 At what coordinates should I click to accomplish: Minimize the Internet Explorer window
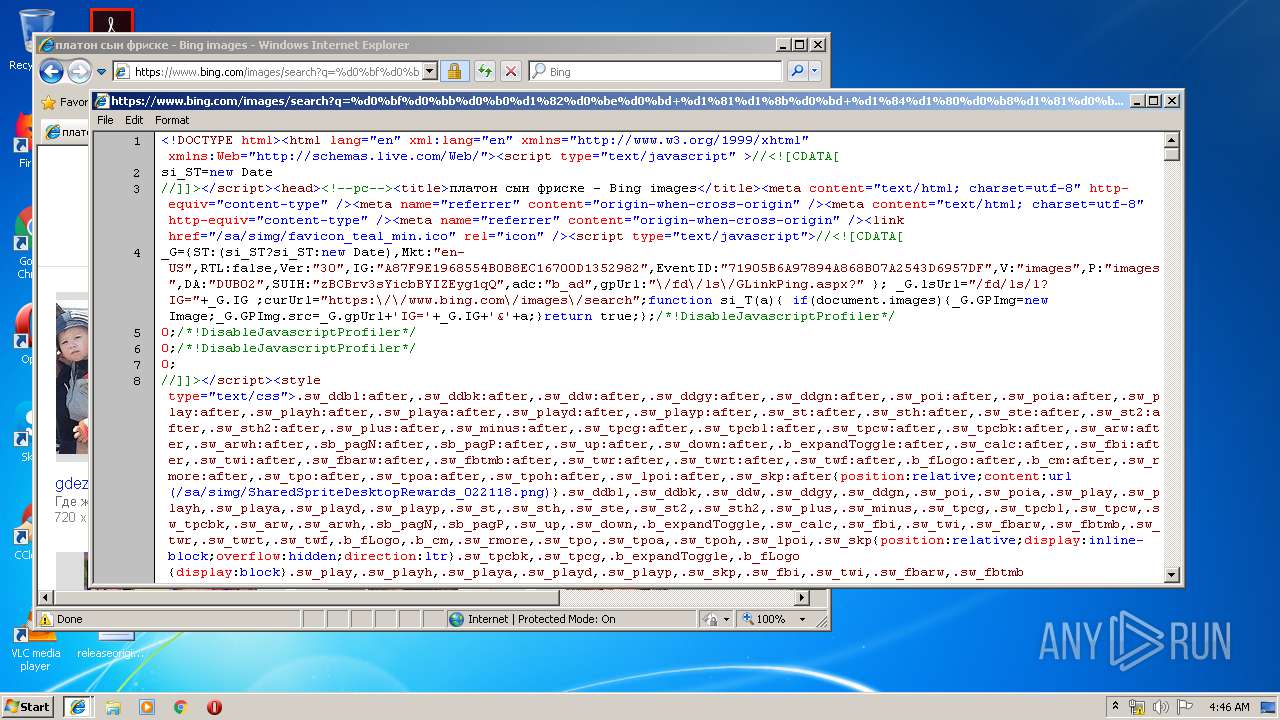tap(783, 45)
